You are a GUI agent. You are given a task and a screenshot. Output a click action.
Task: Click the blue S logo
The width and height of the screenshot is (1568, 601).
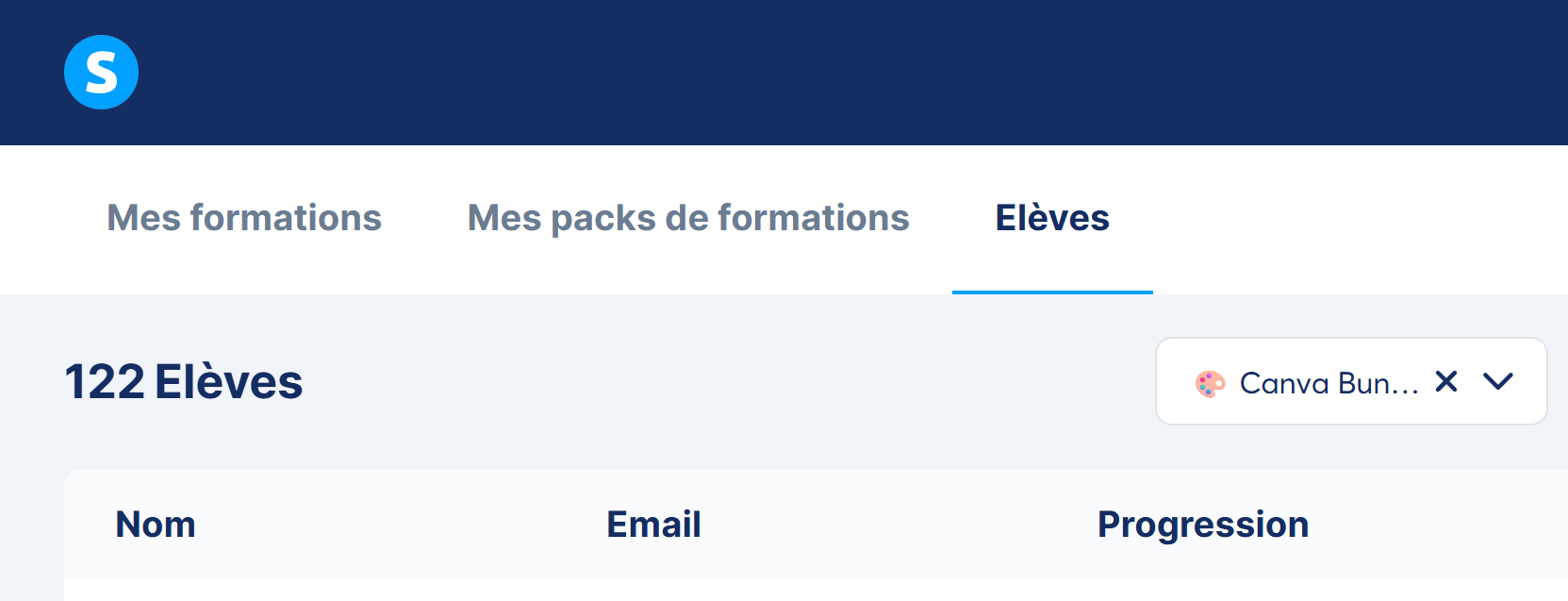[x=101, y=72]
